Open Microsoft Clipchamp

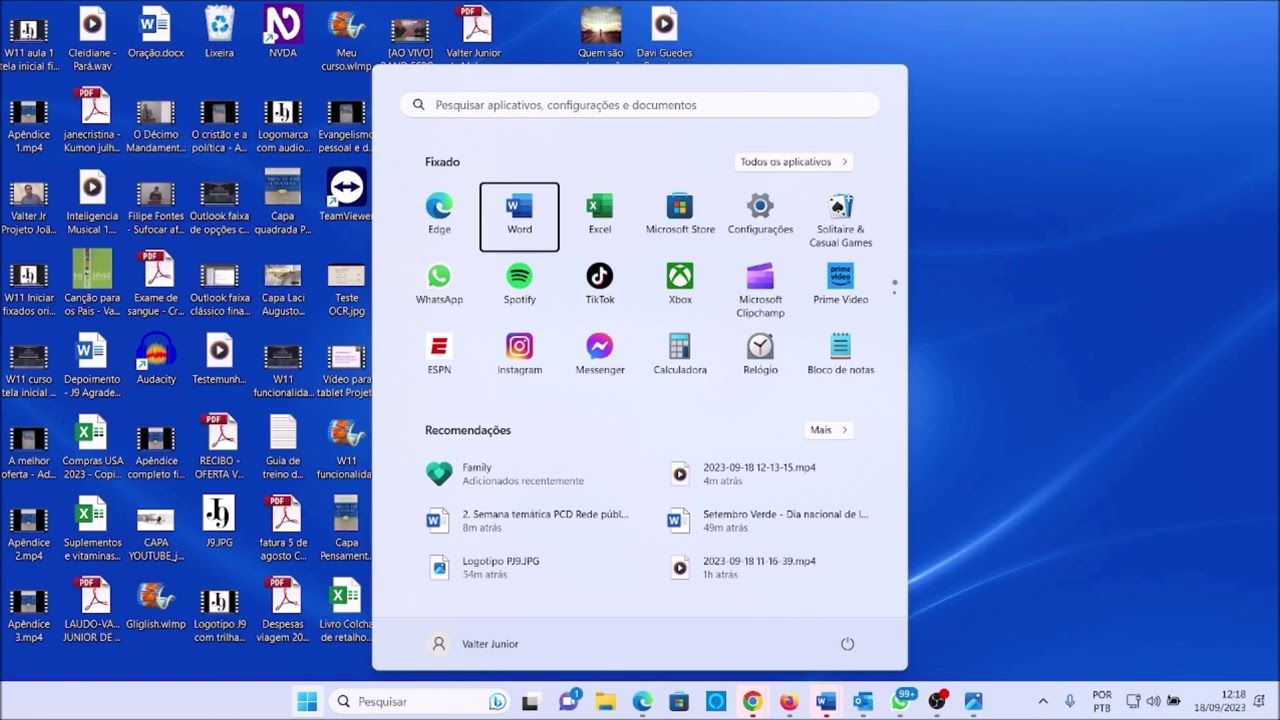pyautogui.click(x=760, y=291)
